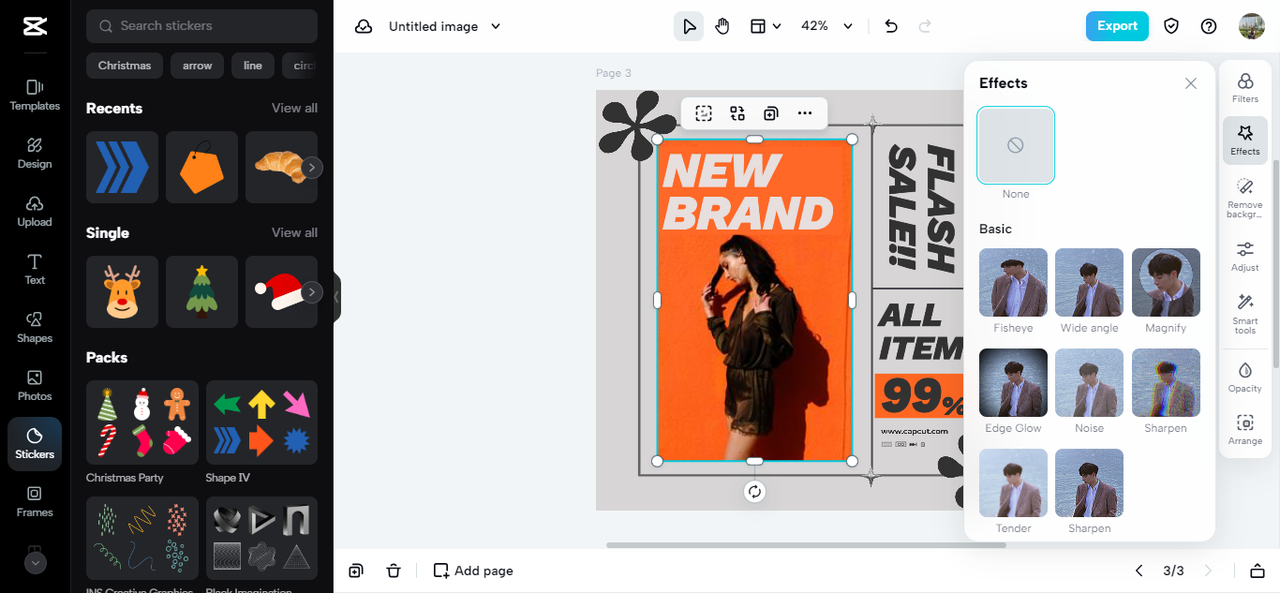Open the canvas layout dropdown
Viewport: 1280px width, 593px height.
766,27
